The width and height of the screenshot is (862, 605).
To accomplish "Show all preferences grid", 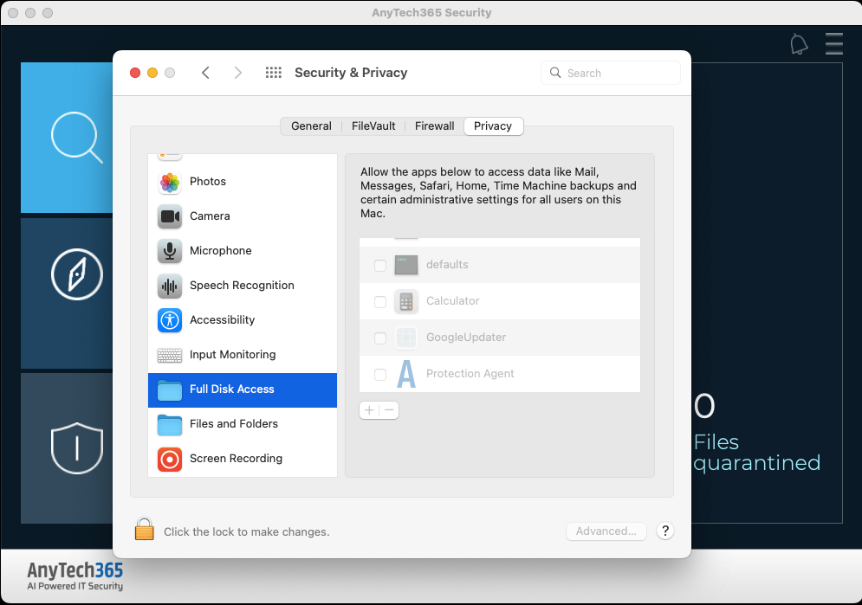I will click(273, 73).
